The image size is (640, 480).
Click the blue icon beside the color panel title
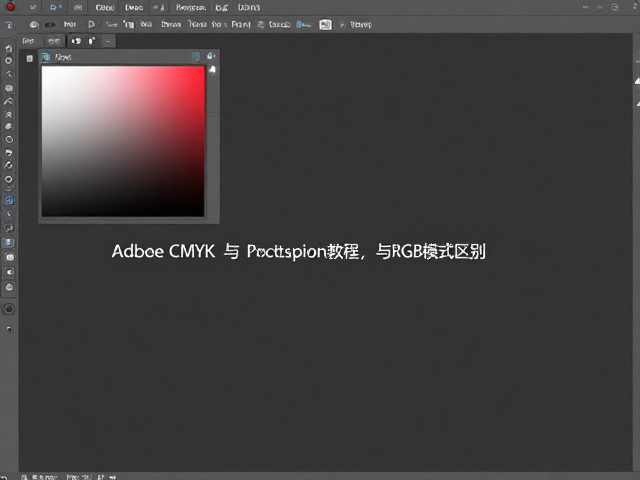46,57
